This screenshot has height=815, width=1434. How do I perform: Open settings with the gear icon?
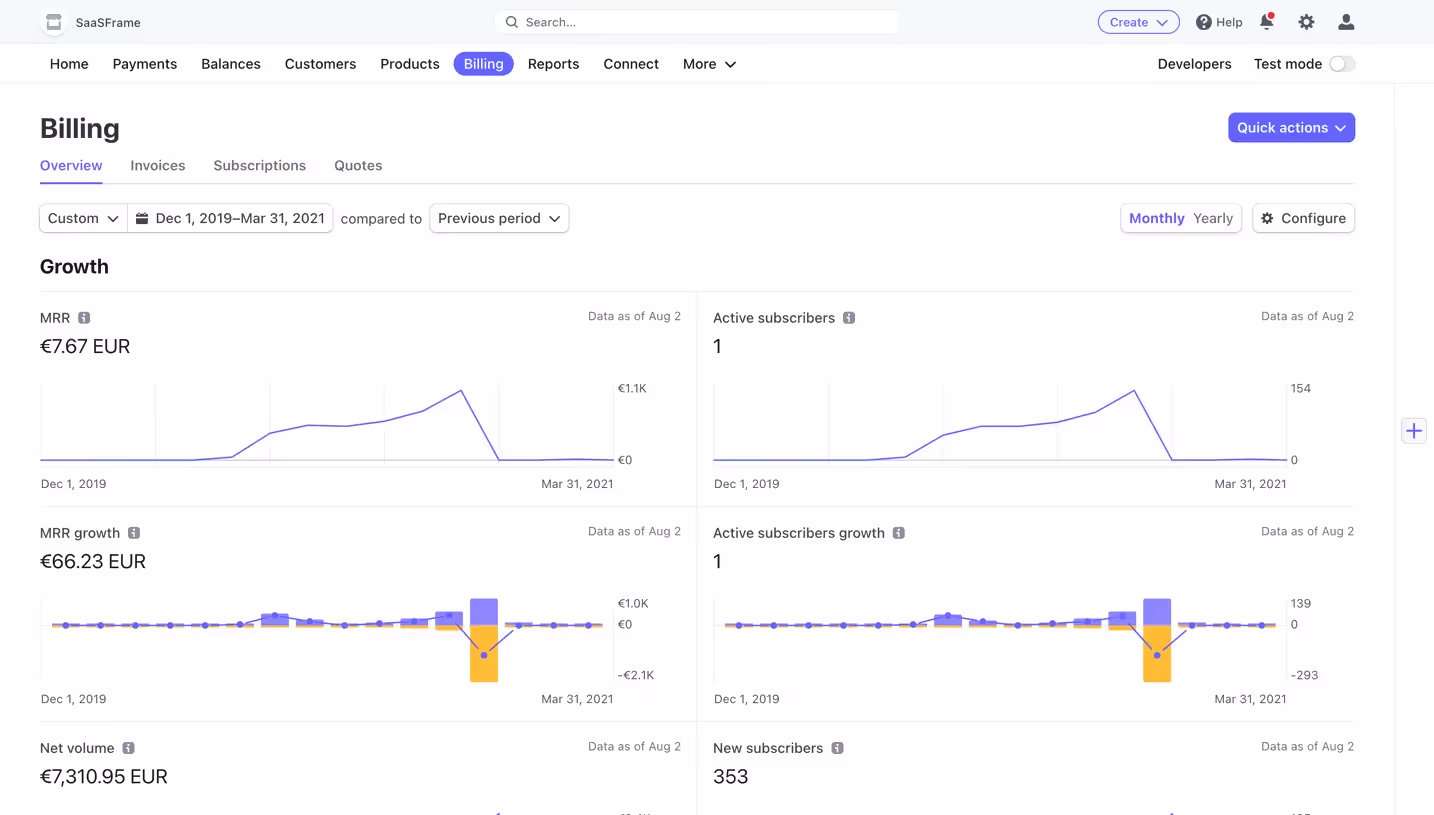1306,22
